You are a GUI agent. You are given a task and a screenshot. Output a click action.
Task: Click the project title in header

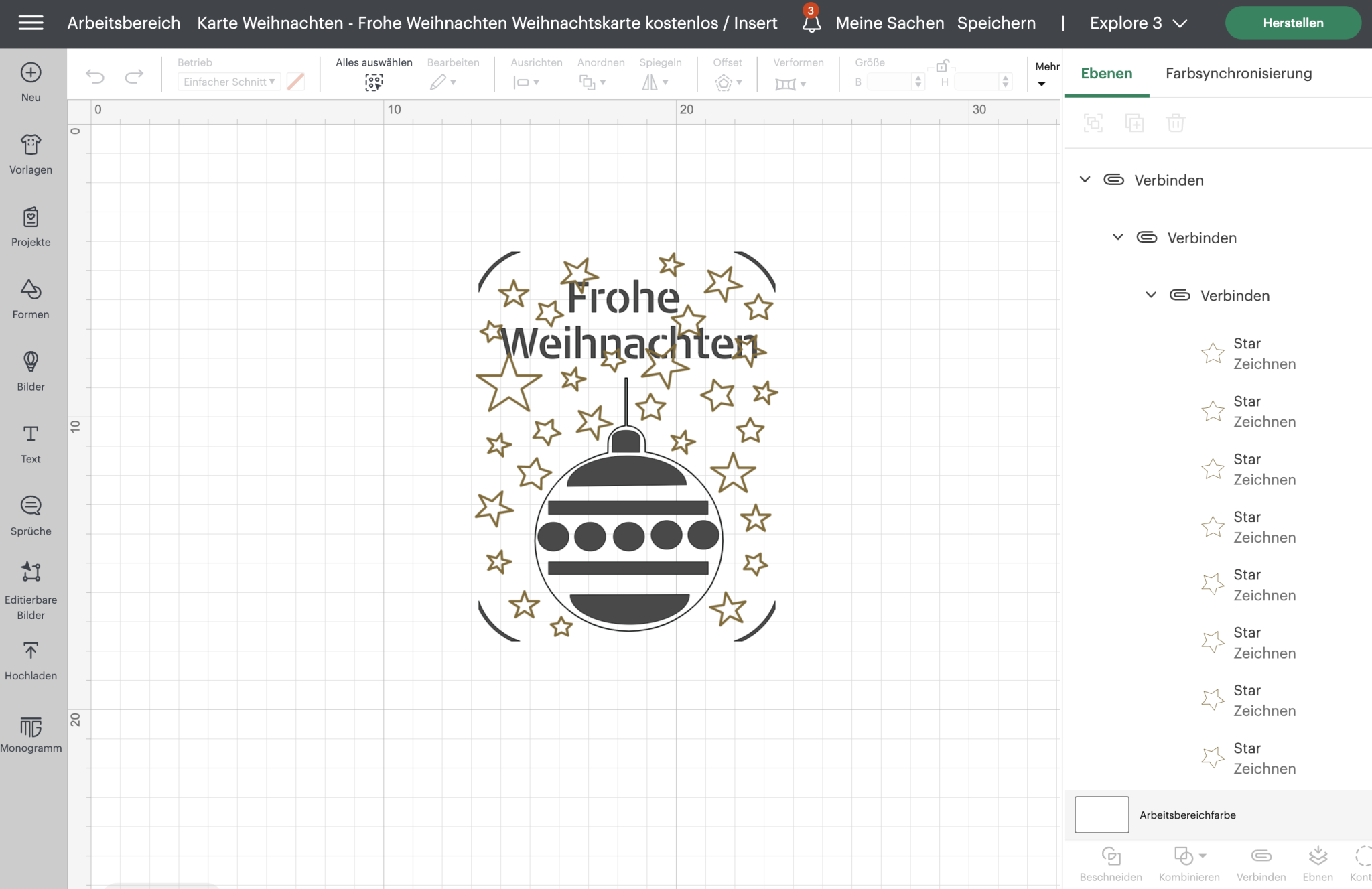[487, 23]
